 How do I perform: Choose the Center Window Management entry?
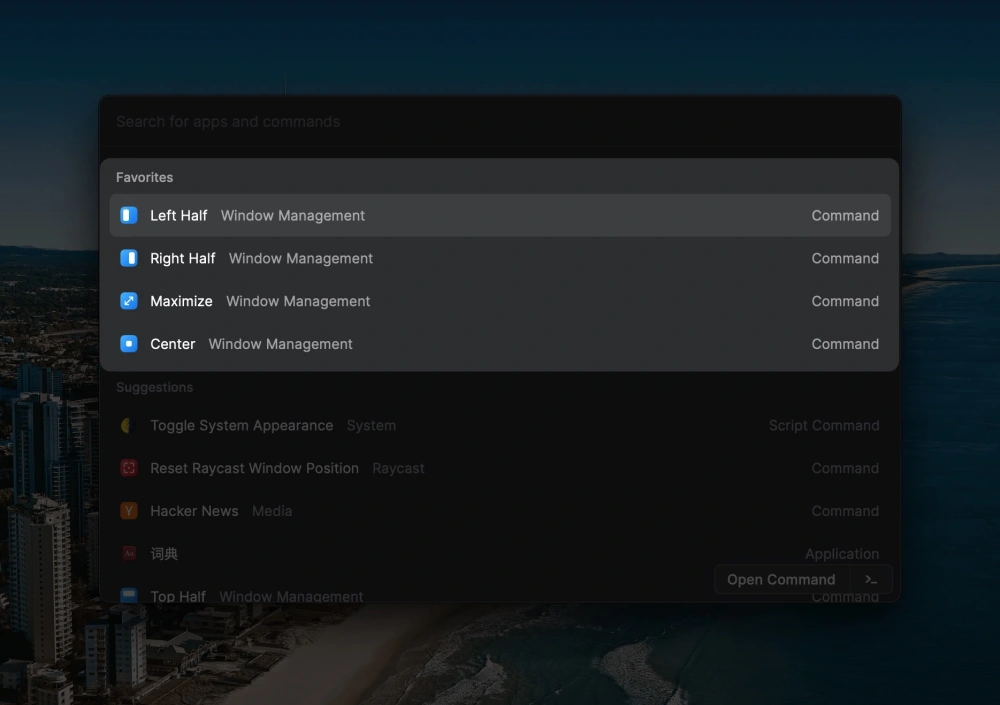[x=500, y=344]
